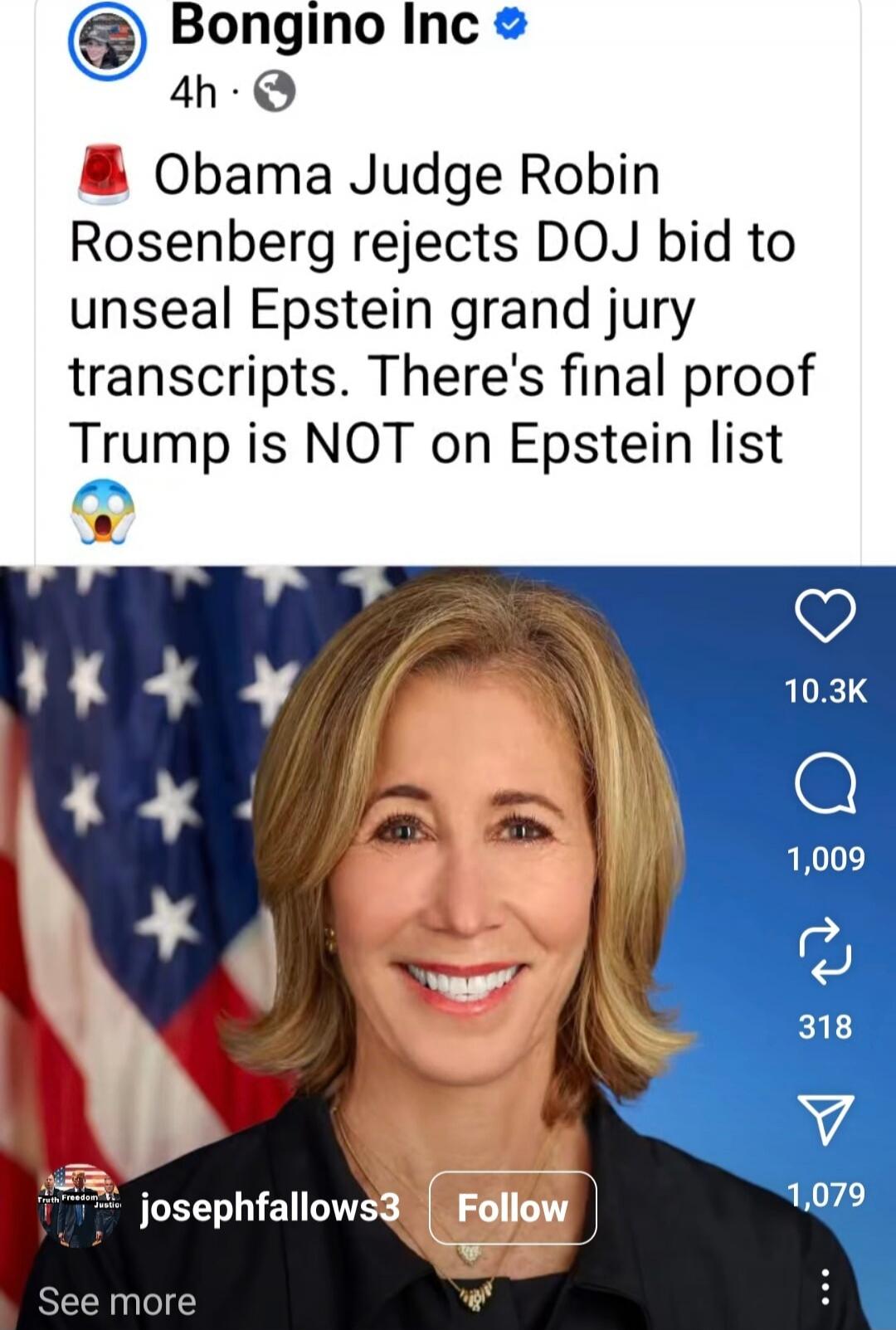
Task: Tap the heart like icon
Action: point(825,616)
